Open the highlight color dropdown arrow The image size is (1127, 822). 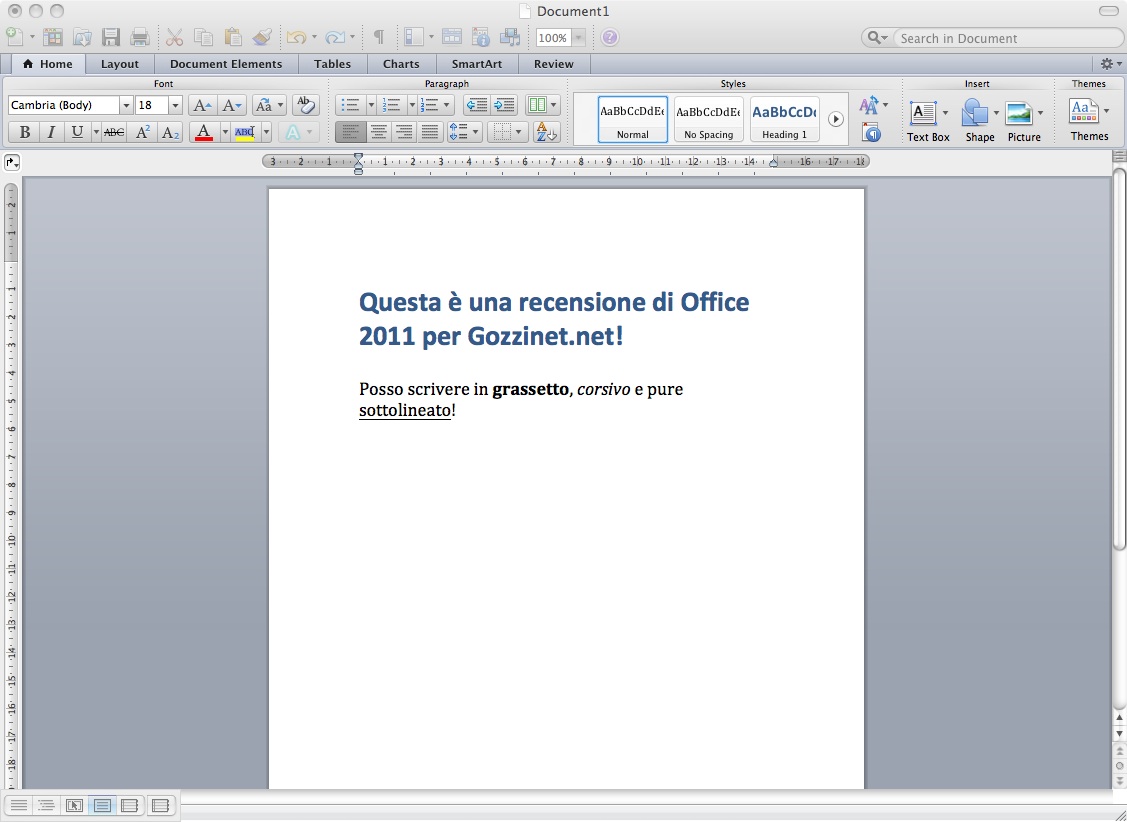click(267, 132)
